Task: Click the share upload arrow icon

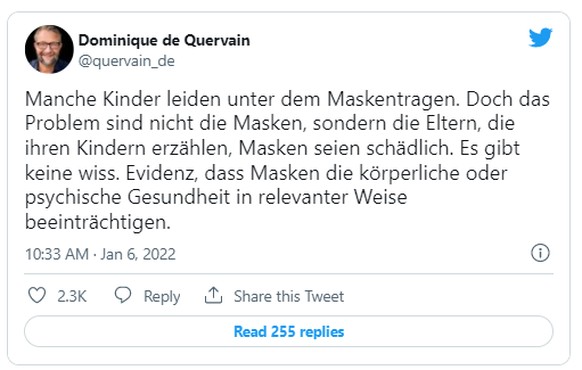Action: (213, 295)
